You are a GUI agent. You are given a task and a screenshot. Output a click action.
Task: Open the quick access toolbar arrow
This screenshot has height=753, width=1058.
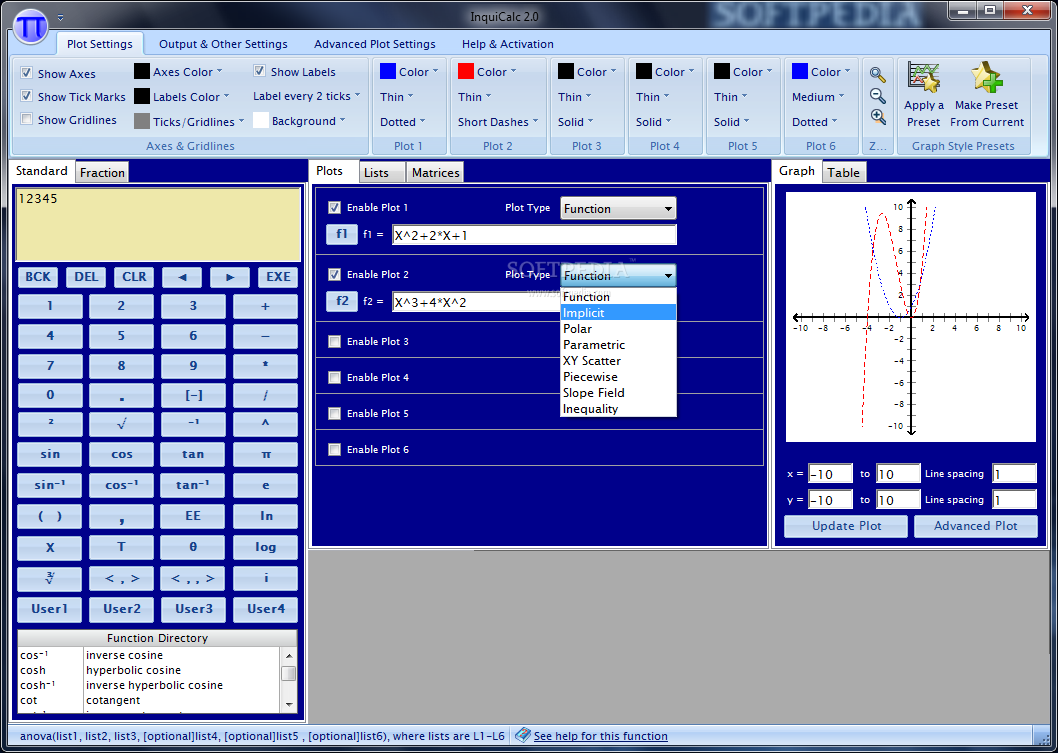tap(61, 18)
